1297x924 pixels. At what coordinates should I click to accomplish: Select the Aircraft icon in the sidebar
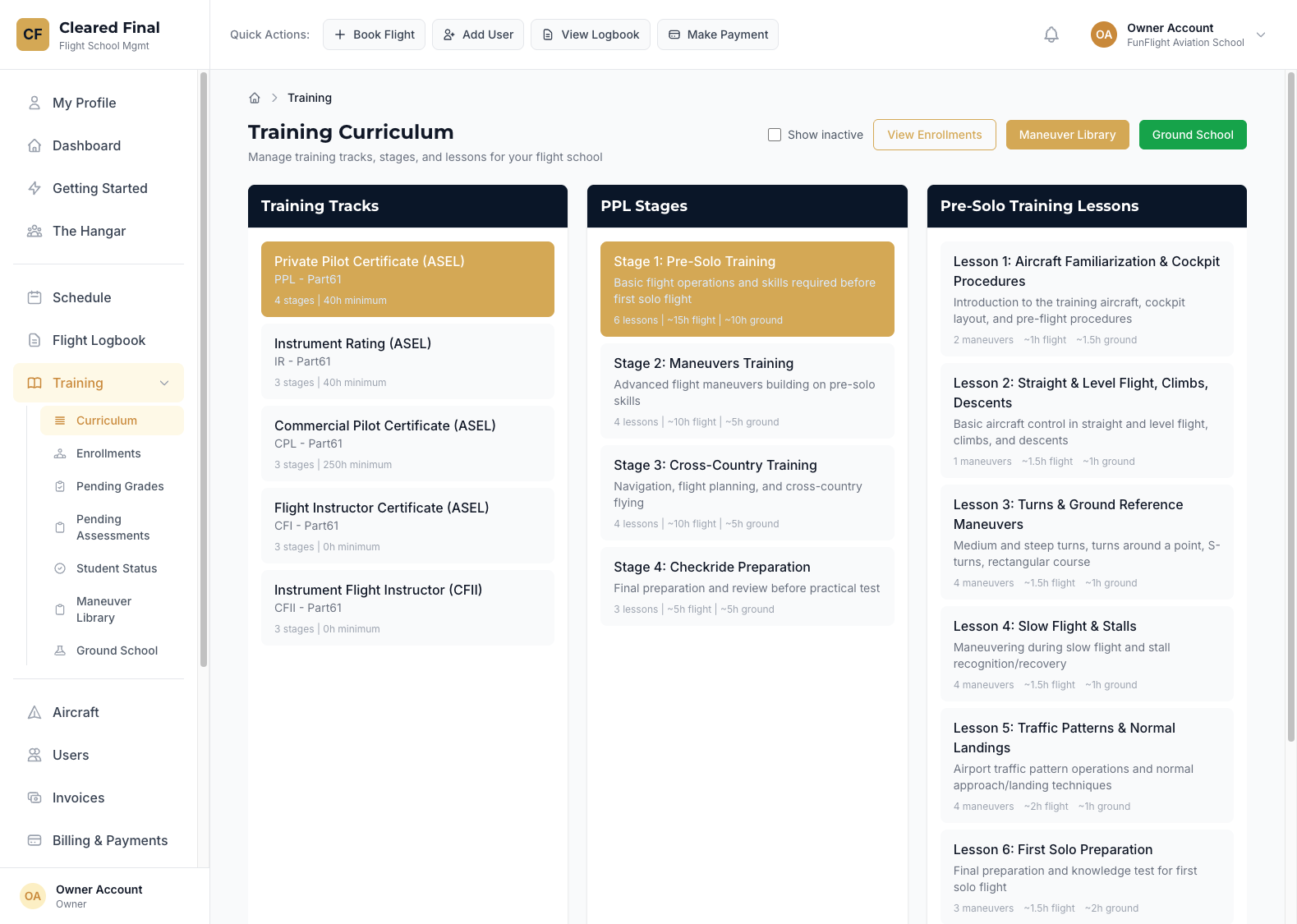pos(34,712)
